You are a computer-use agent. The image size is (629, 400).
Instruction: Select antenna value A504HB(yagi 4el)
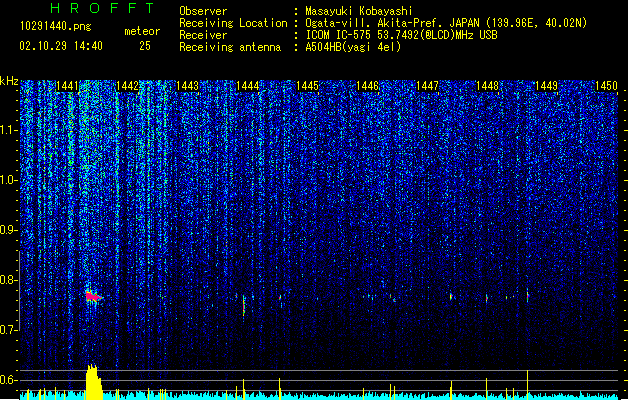pyautogui.click(x=353, y=47)
